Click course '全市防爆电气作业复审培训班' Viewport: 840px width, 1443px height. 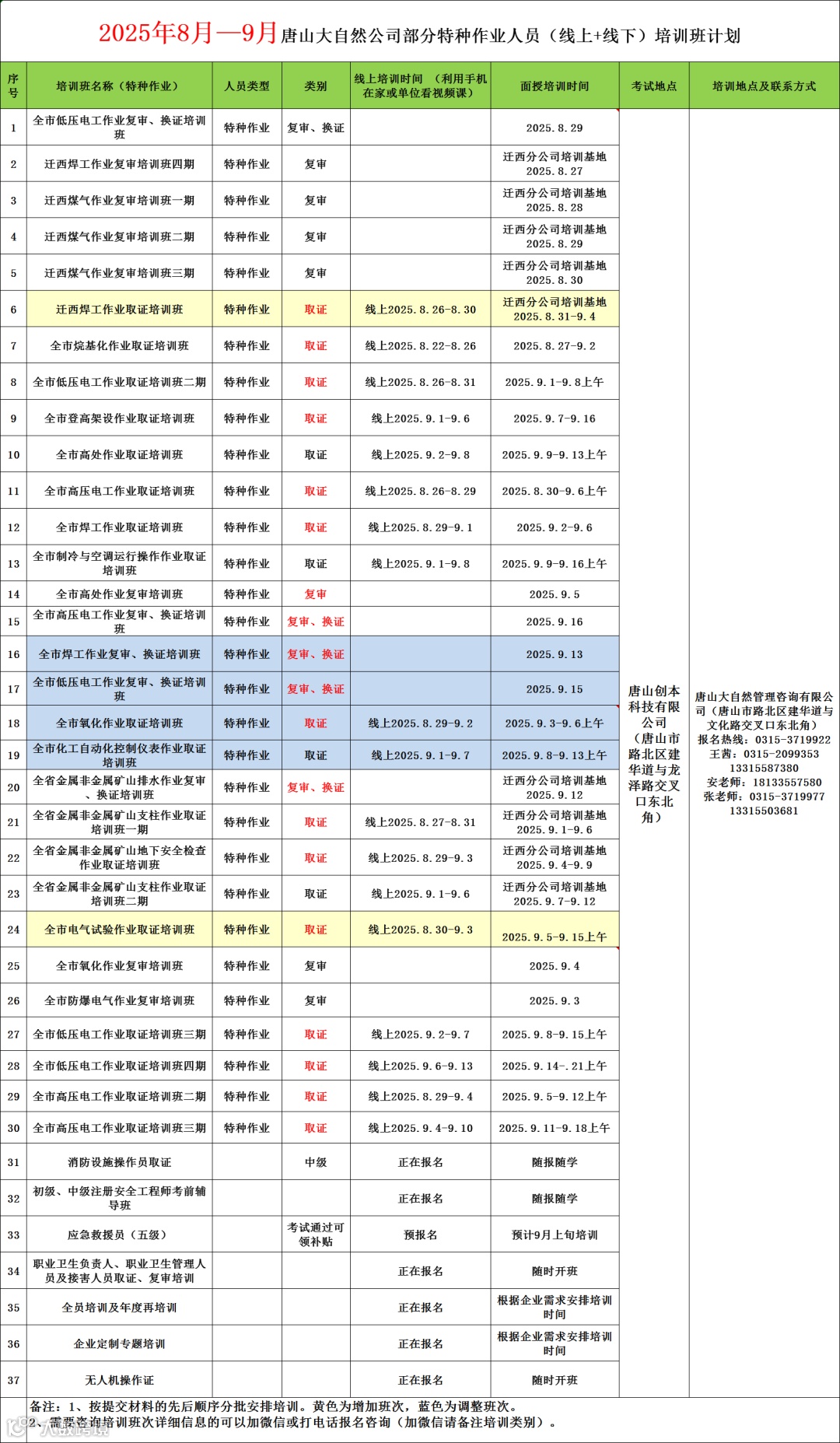tap(119, 1001)
